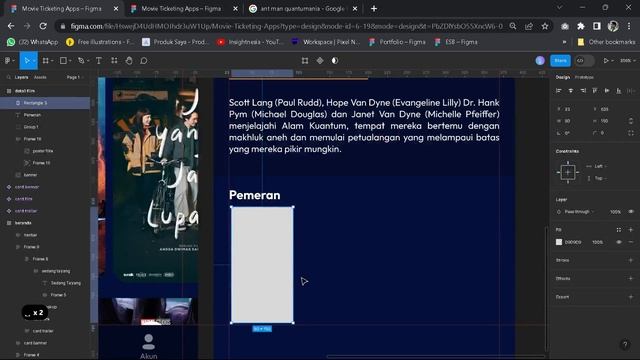Switch to second Movie Ticketing Apps browser tab
640x360 pixels.
(x=182, y=9)
